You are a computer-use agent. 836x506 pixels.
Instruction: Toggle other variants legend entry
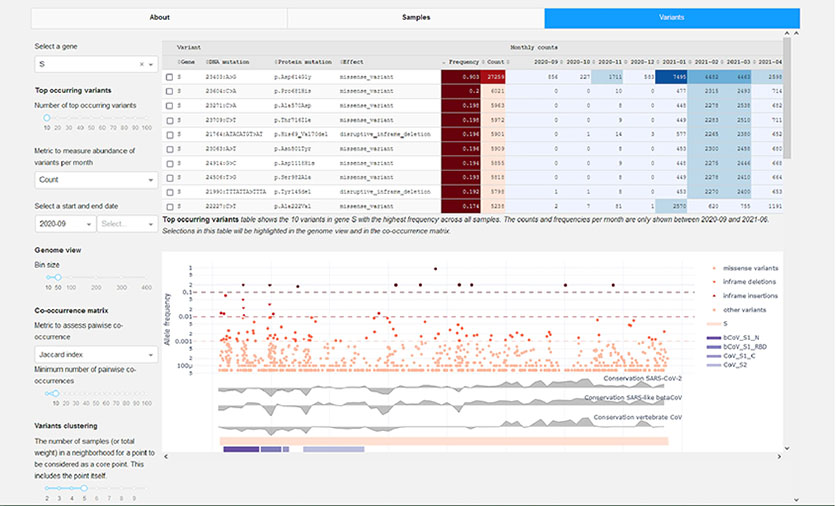(739, 310)
